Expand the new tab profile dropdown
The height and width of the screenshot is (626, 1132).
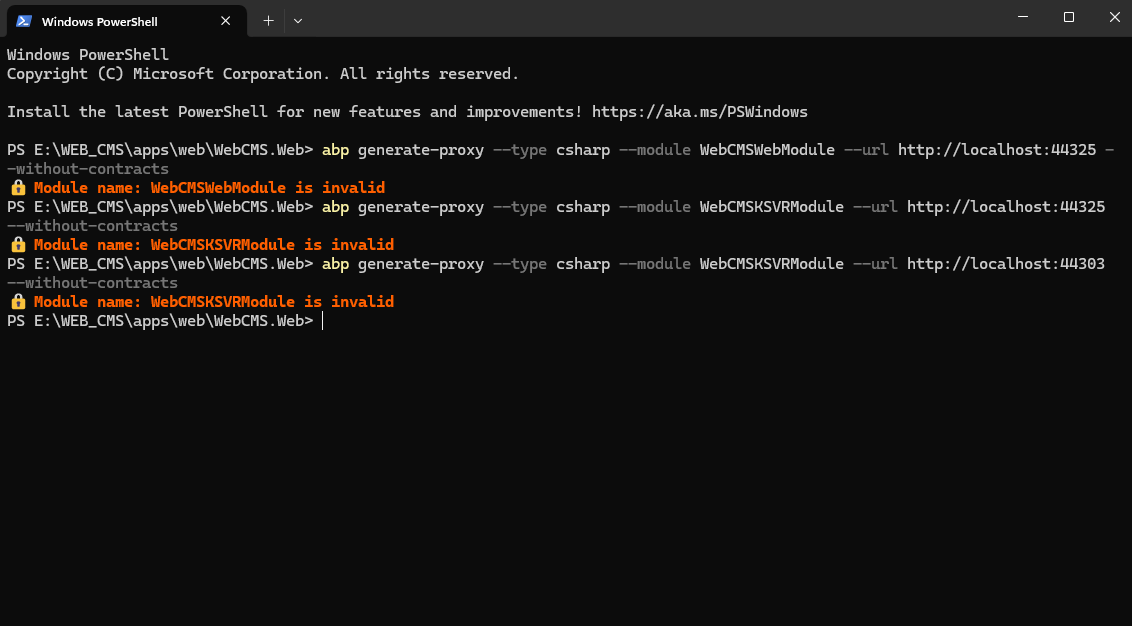click(x=298, y=20)
